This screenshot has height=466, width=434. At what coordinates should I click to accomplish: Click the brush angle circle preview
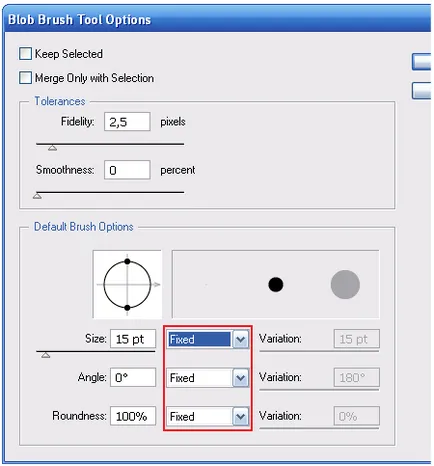[127, 284]
